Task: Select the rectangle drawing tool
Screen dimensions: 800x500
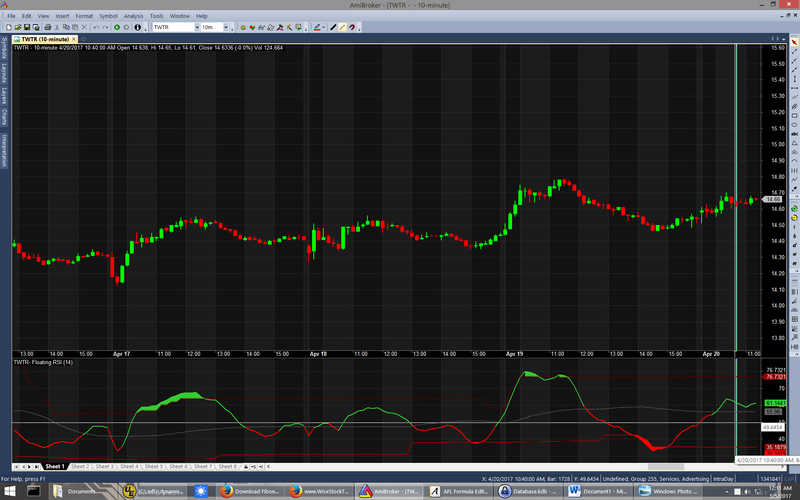Action: 794,115
